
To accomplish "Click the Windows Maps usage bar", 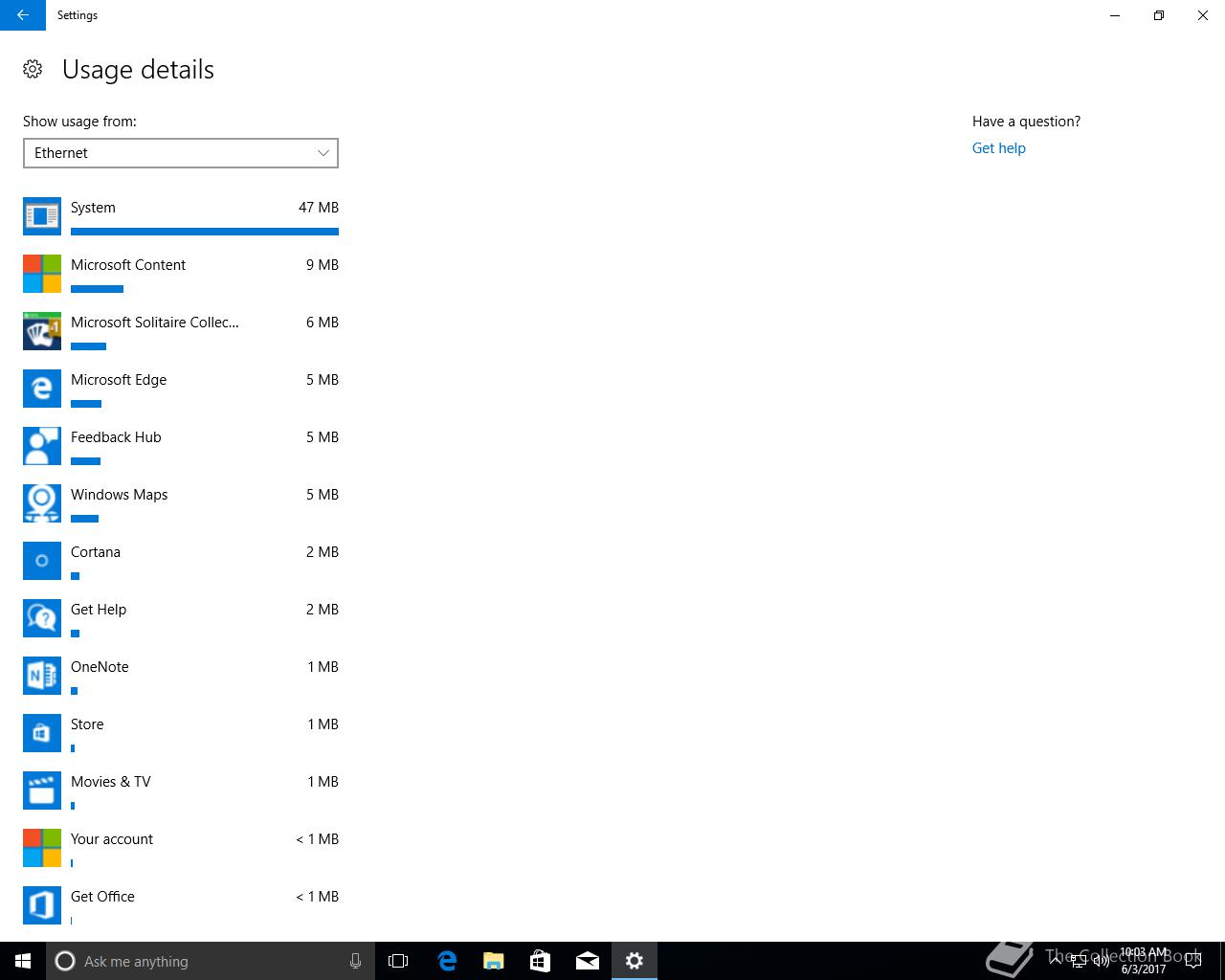I will 84,518.
